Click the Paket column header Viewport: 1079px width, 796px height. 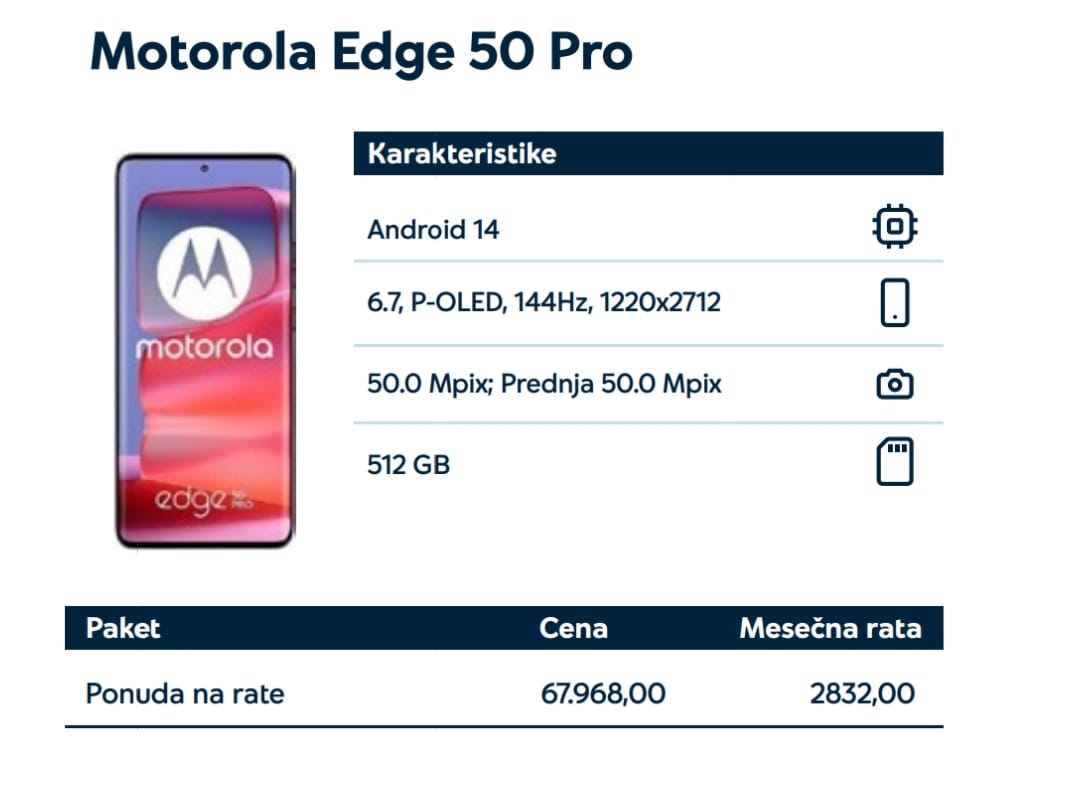(x=123, y=628)
